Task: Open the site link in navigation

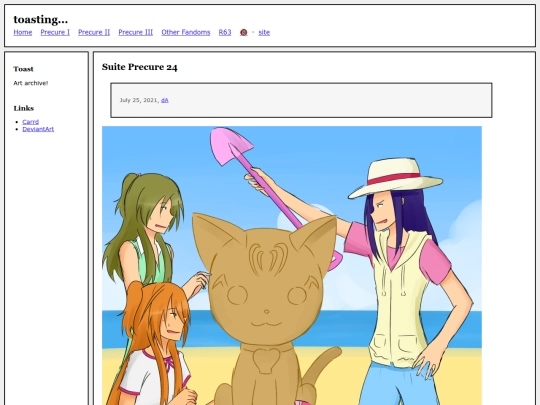Action: (x=264, y=32)
